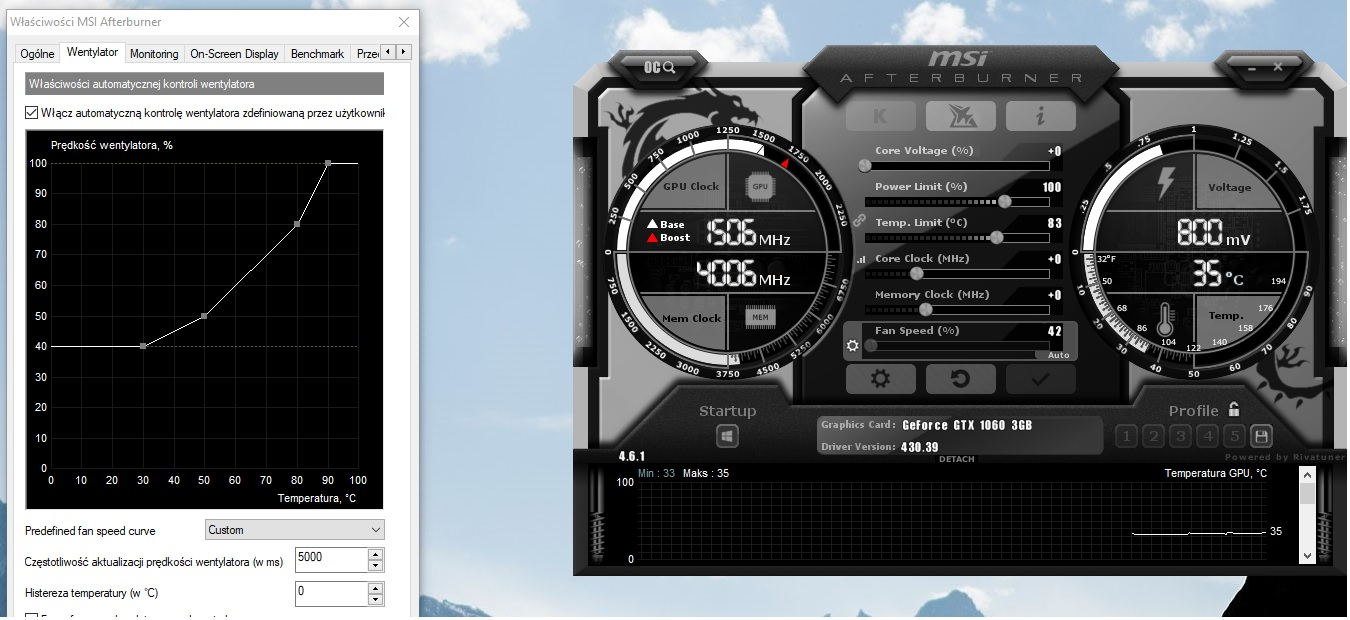Reset settings with the circular arrow button
Viewport: 1350px width, 620px height.
click(x=960, y=379)
